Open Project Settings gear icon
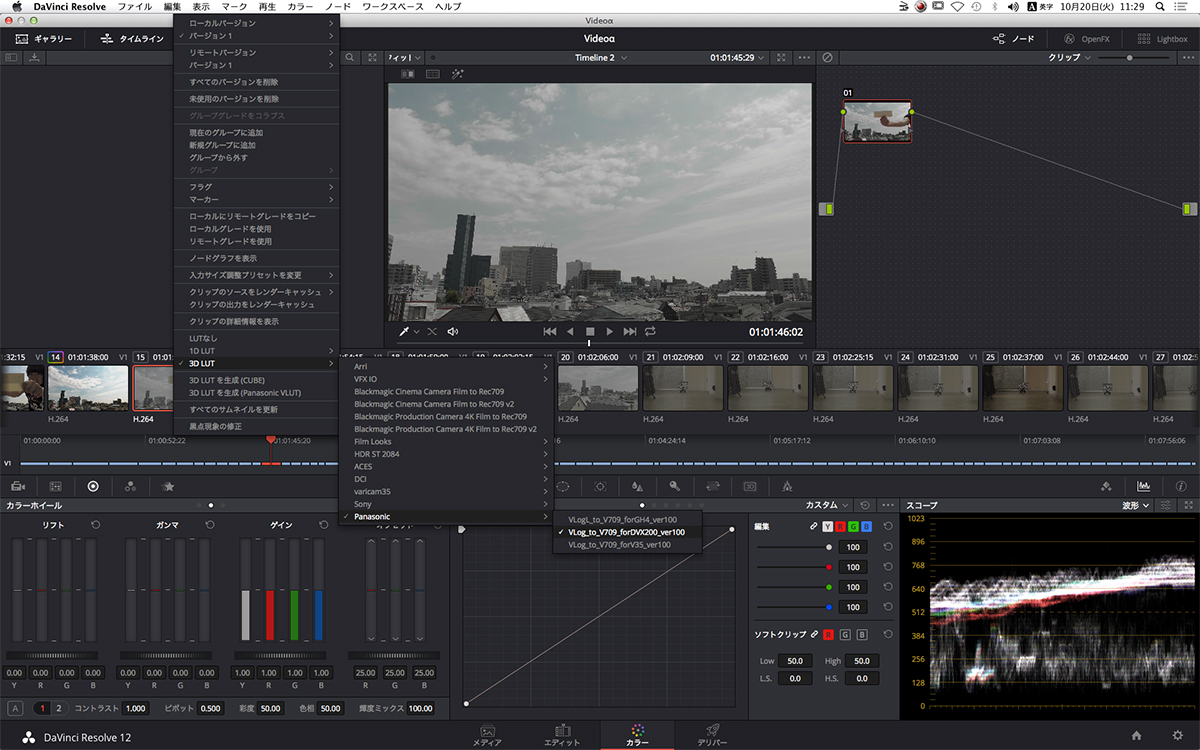The image size is (1200, 750). (1177, 735)
